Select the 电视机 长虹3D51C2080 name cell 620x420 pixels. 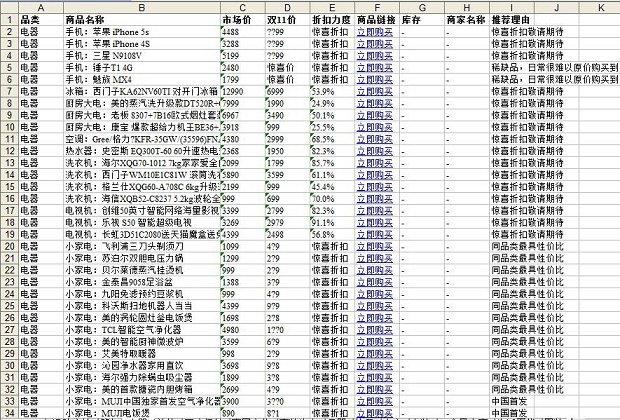pos(142,235)
